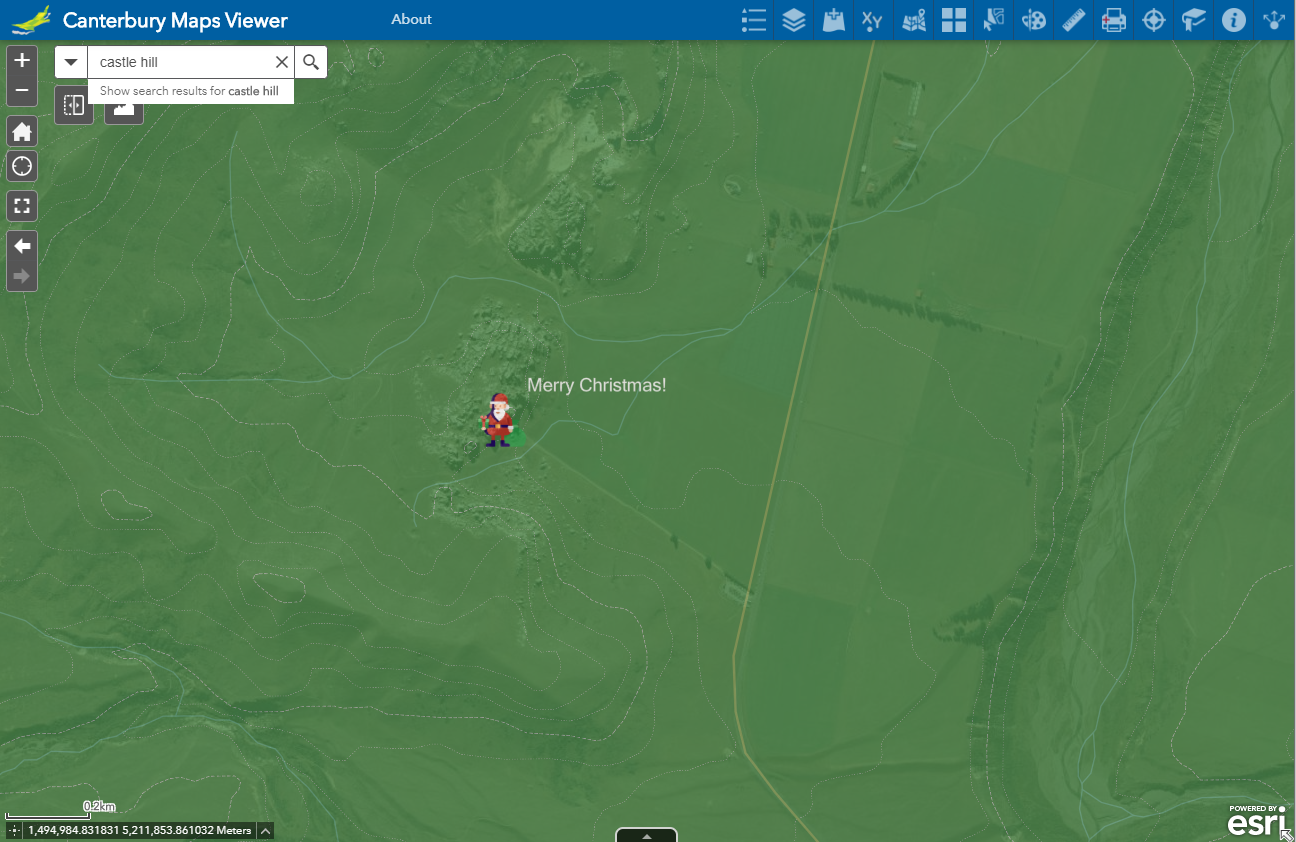Image resolution: width=1296 pixels, height=842 pixels.
Task: Click the Santa Claus marker on the map
Action: (x=498, y=420)
